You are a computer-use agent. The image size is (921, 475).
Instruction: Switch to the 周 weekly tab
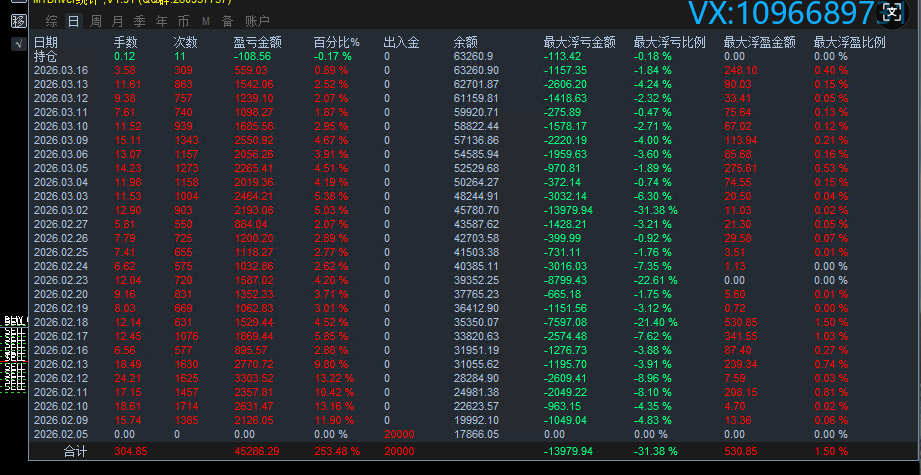coord(95,20)
